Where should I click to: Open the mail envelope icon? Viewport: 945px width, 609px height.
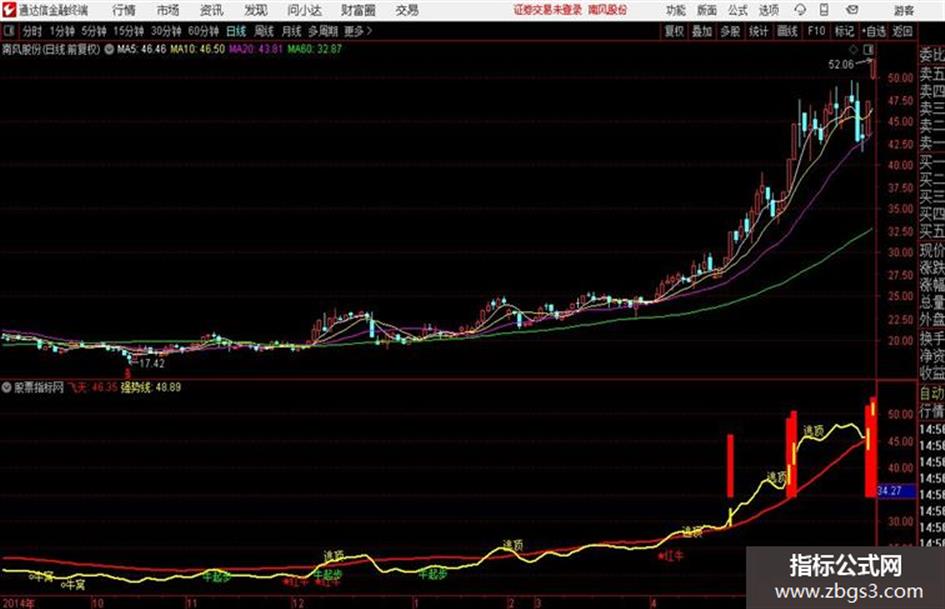852,10
